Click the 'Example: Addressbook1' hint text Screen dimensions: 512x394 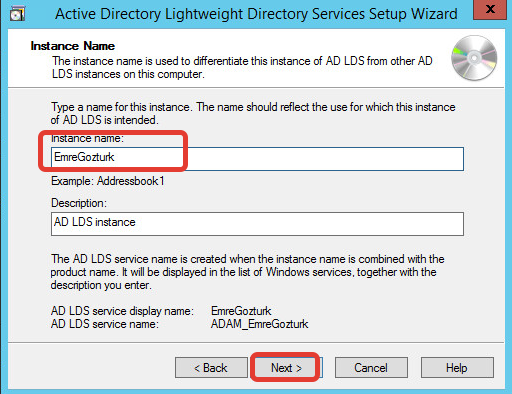point(108,181)
